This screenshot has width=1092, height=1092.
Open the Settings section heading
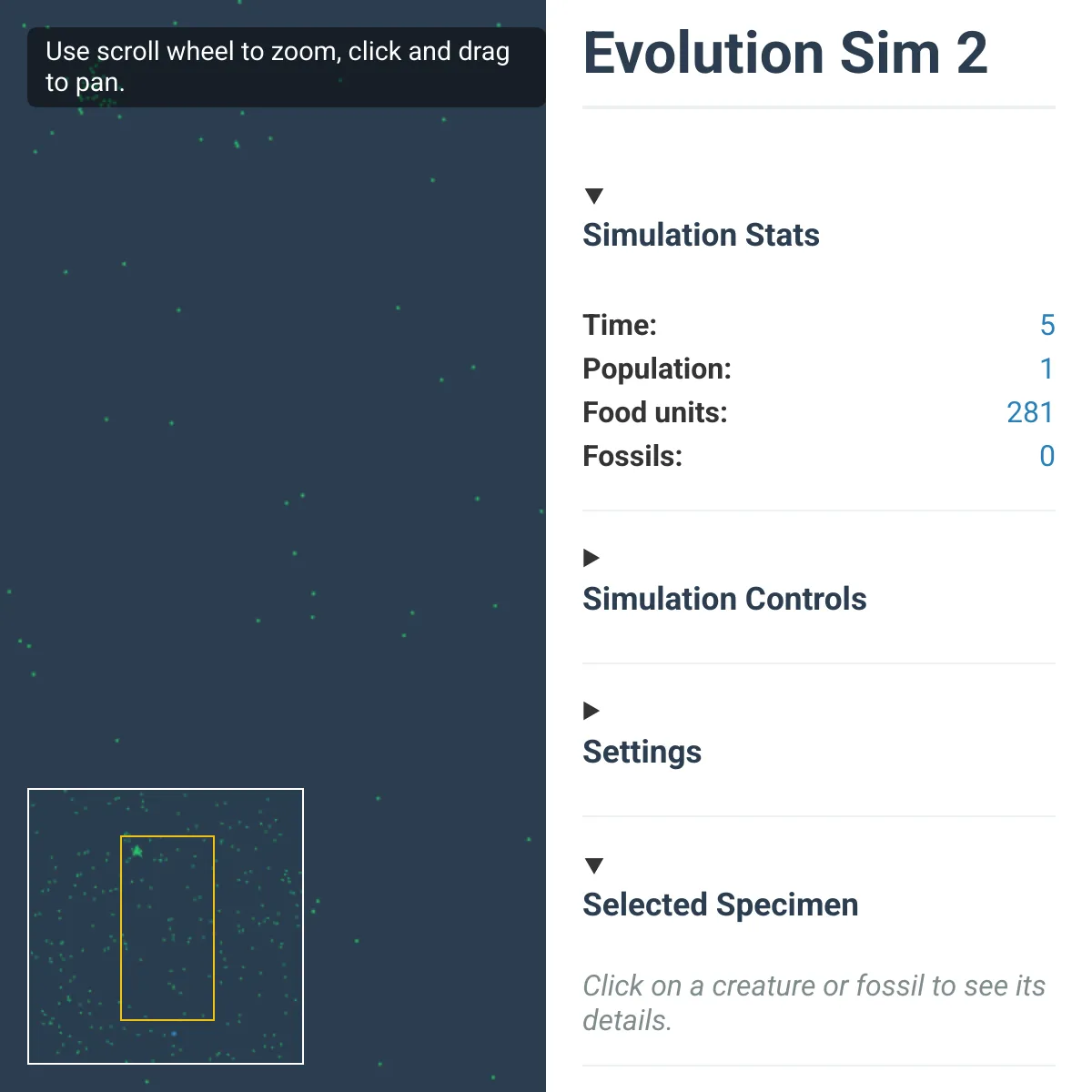pos(642,752)
